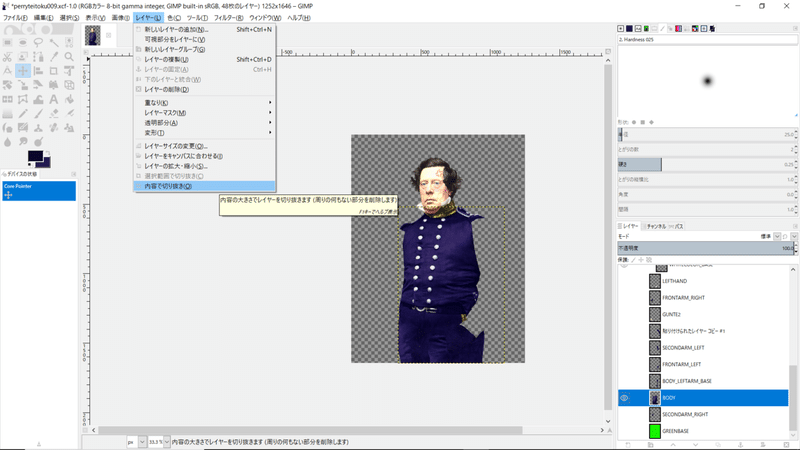Open brush editor dock configure tab menu
800x450 pixels.
pos(795,29)
